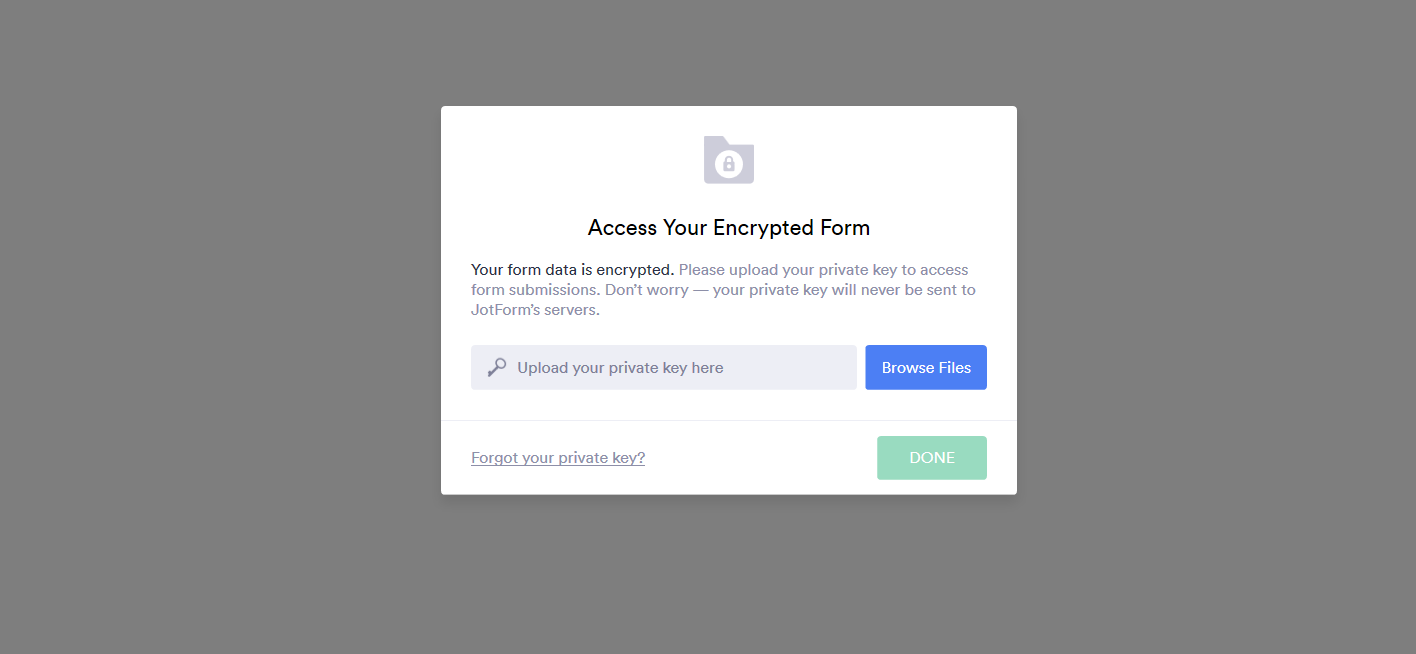Select Browse Files to choose a key file
Viewport: 1416px width, 654px height.
coord(925,367)
